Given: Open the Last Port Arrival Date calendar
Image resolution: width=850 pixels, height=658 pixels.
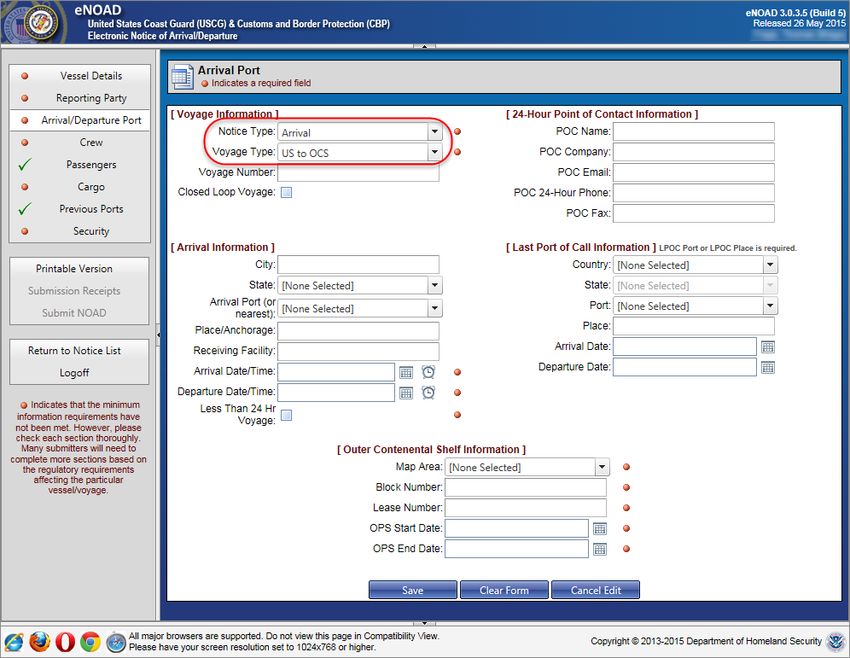Looking at the screenshot, I should 768,347.
